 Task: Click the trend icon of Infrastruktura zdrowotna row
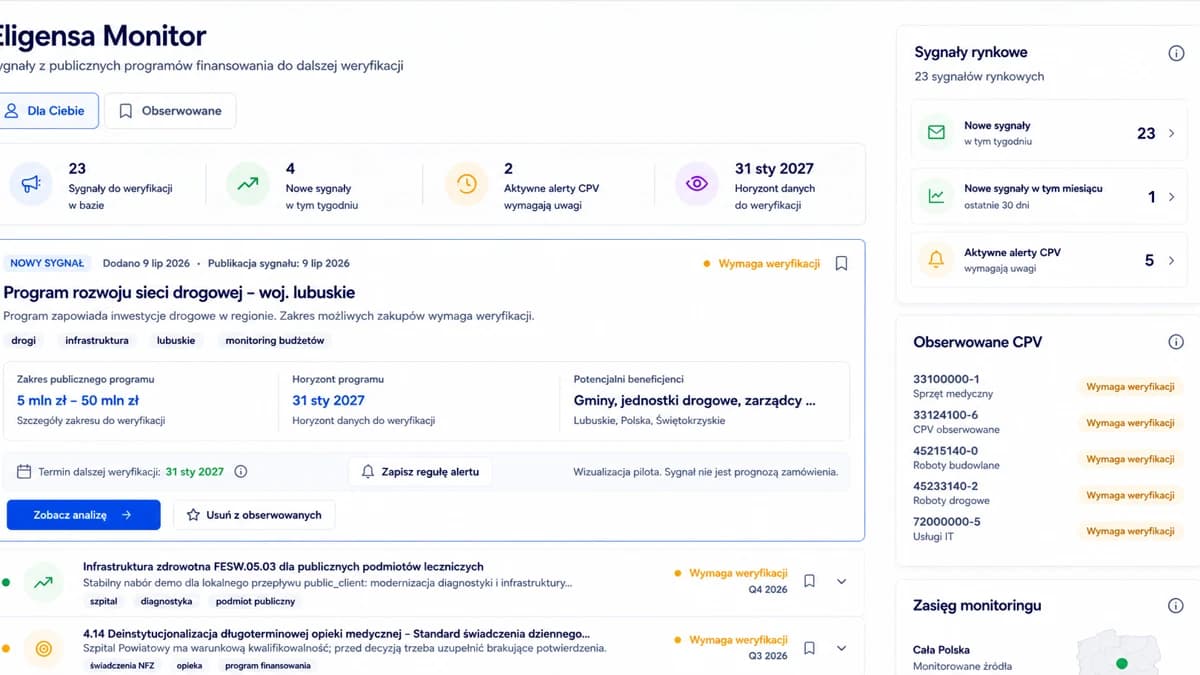[43, 582]
